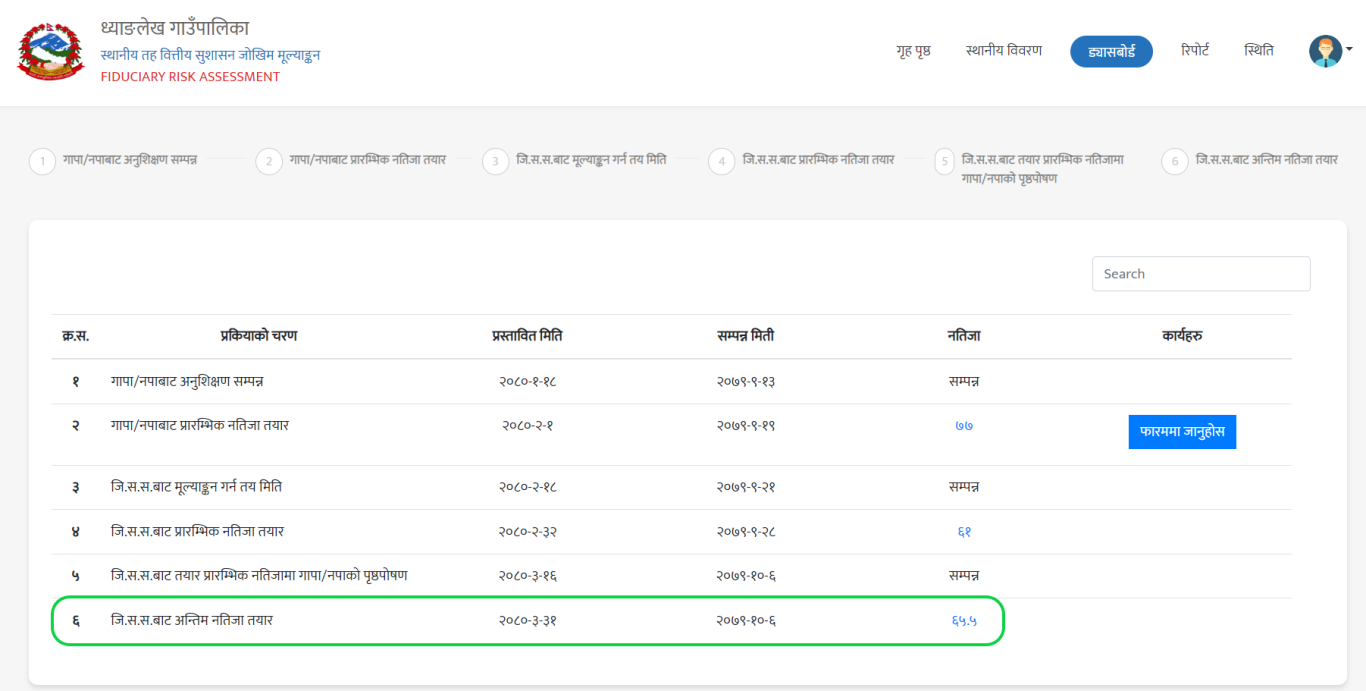Open the user profile avatar menu
The width and height of the screenshot is (1366, 691).
(x=1325, y=51)
